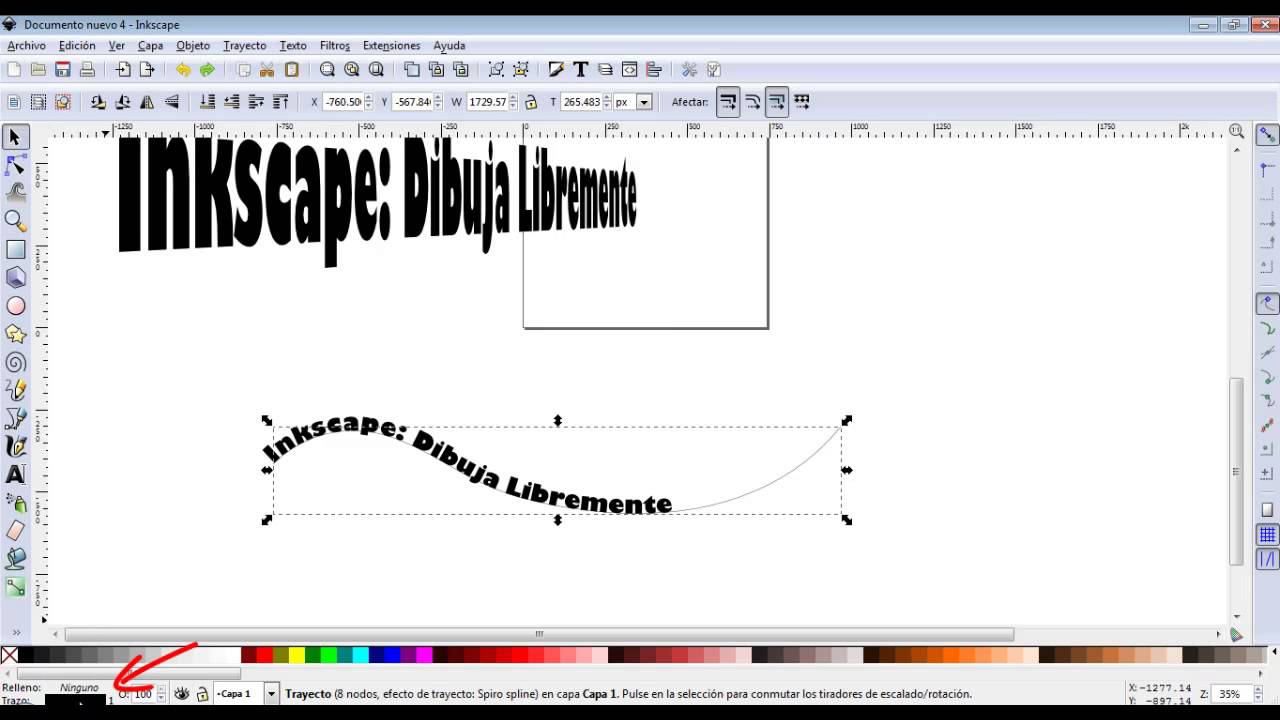Select the Eraser tool

click(x=15, y=530)
